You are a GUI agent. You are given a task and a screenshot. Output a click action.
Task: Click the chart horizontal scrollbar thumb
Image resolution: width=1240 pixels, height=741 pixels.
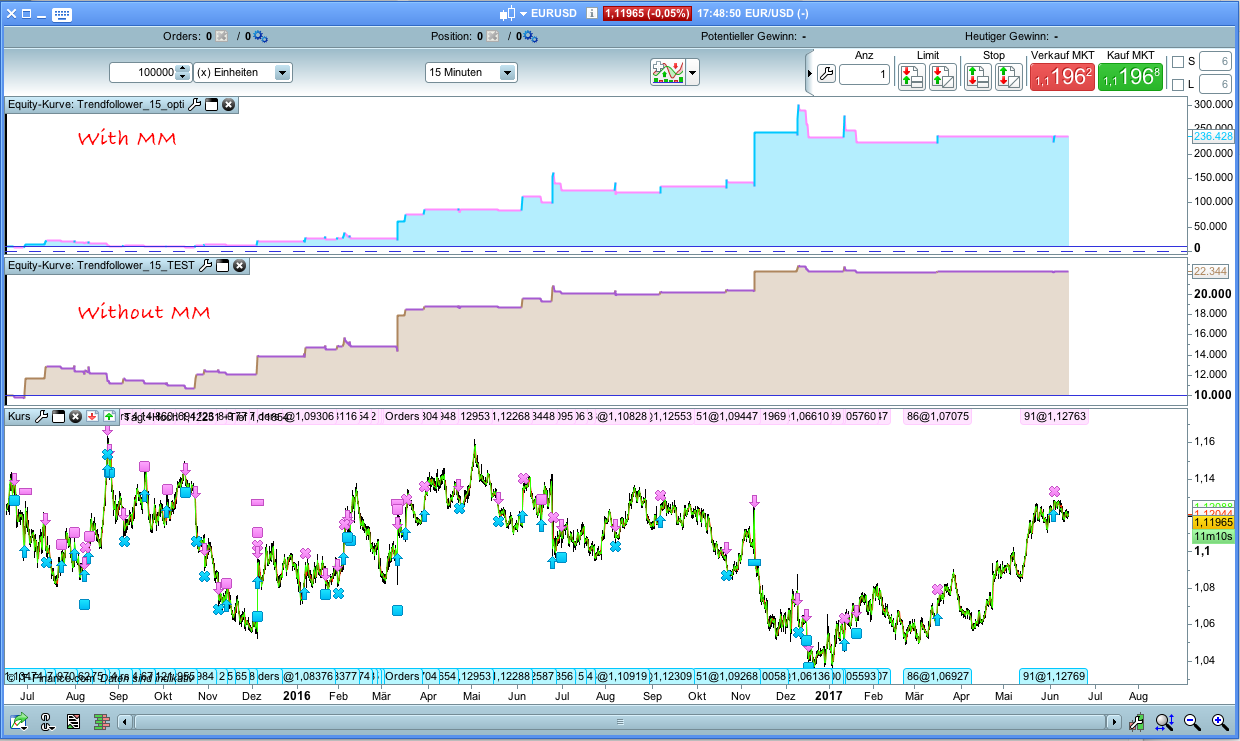[619, 721]
